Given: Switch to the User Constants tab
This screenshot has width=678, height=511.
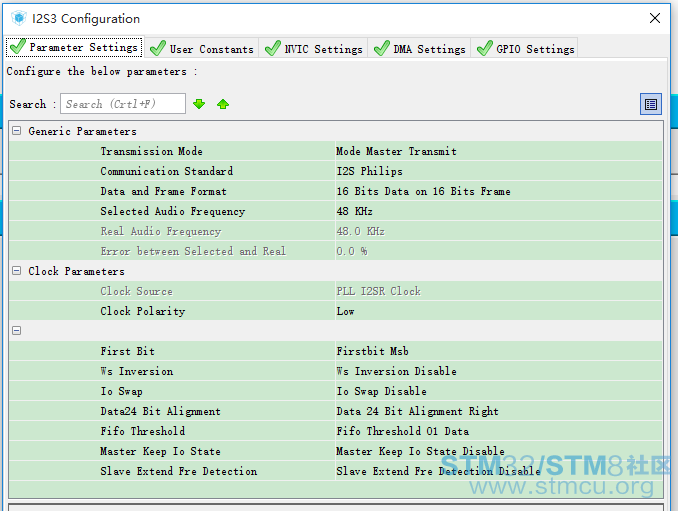Looking at the screenshot, I should point(201,48).
